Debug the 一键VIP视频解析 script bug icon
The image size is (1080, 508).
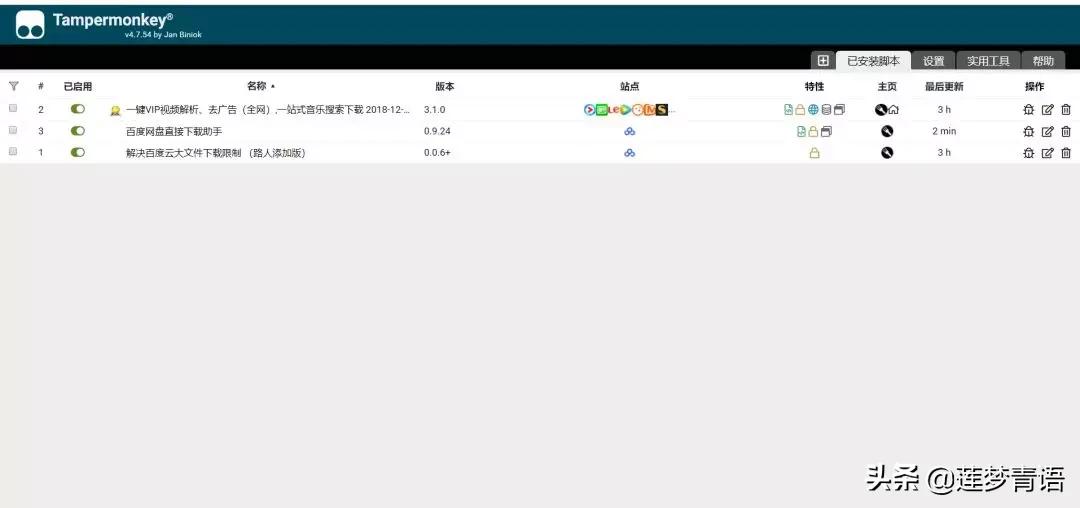(1028, 109)
